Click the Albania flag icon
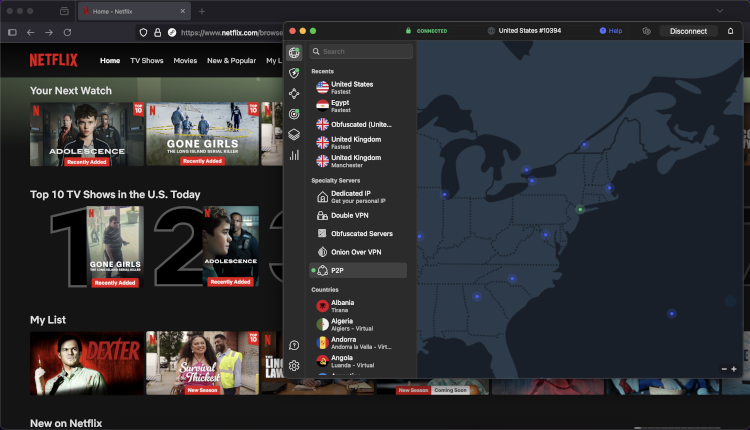 pos(322,306)
